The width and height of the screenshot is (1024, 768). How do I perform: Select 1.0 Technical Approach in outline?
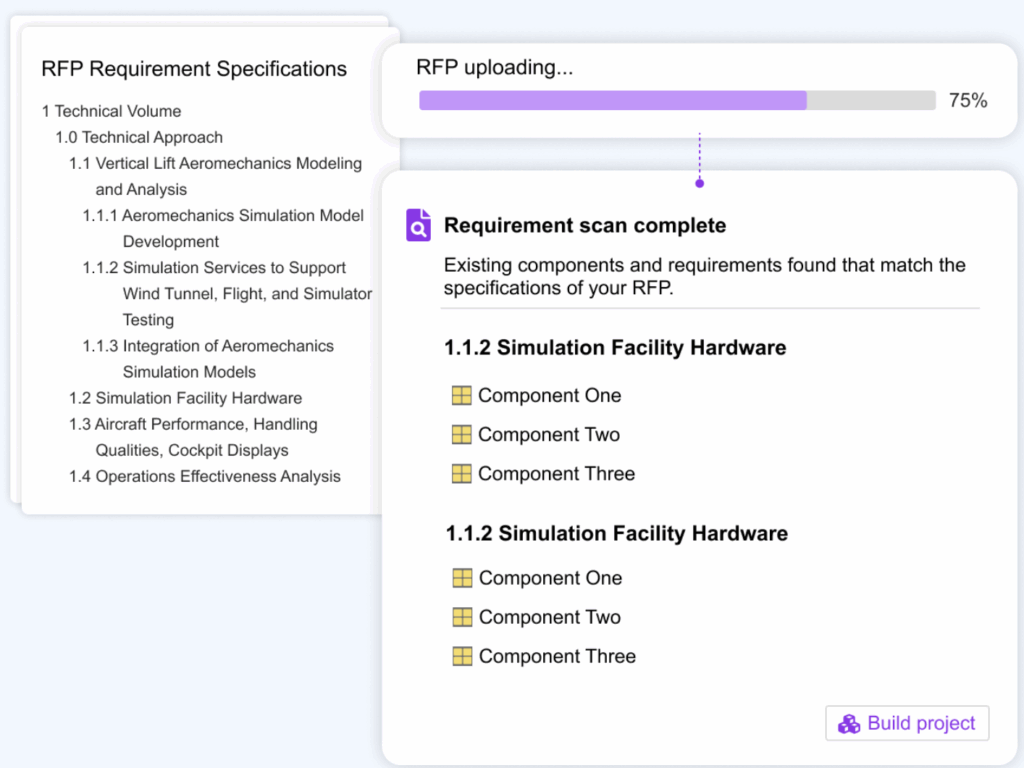coord(139,137)
